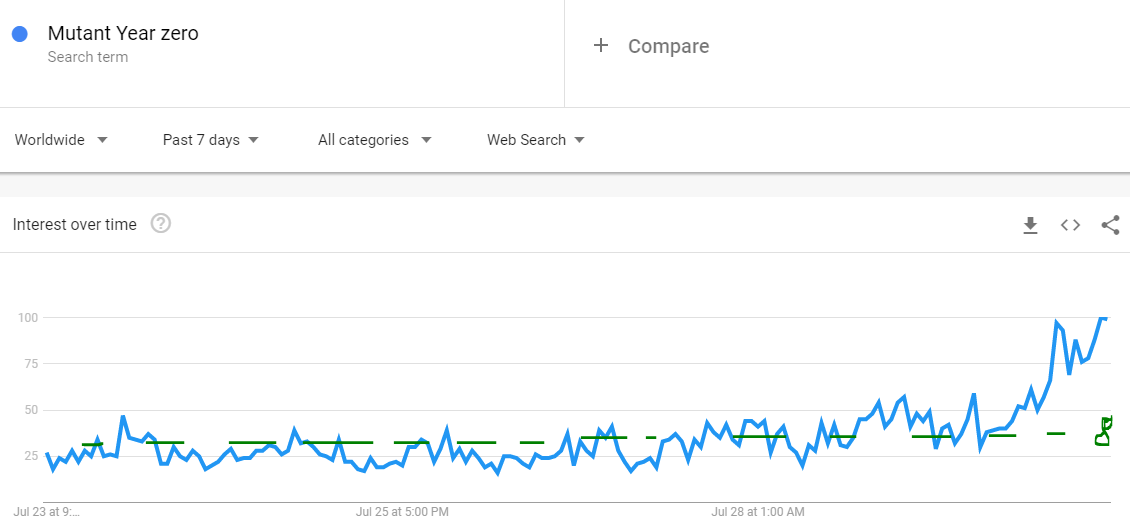This screenshot has height=532, width=1130.
Task: Click the 'Search term' subtitle text
Action: [88, 57]
